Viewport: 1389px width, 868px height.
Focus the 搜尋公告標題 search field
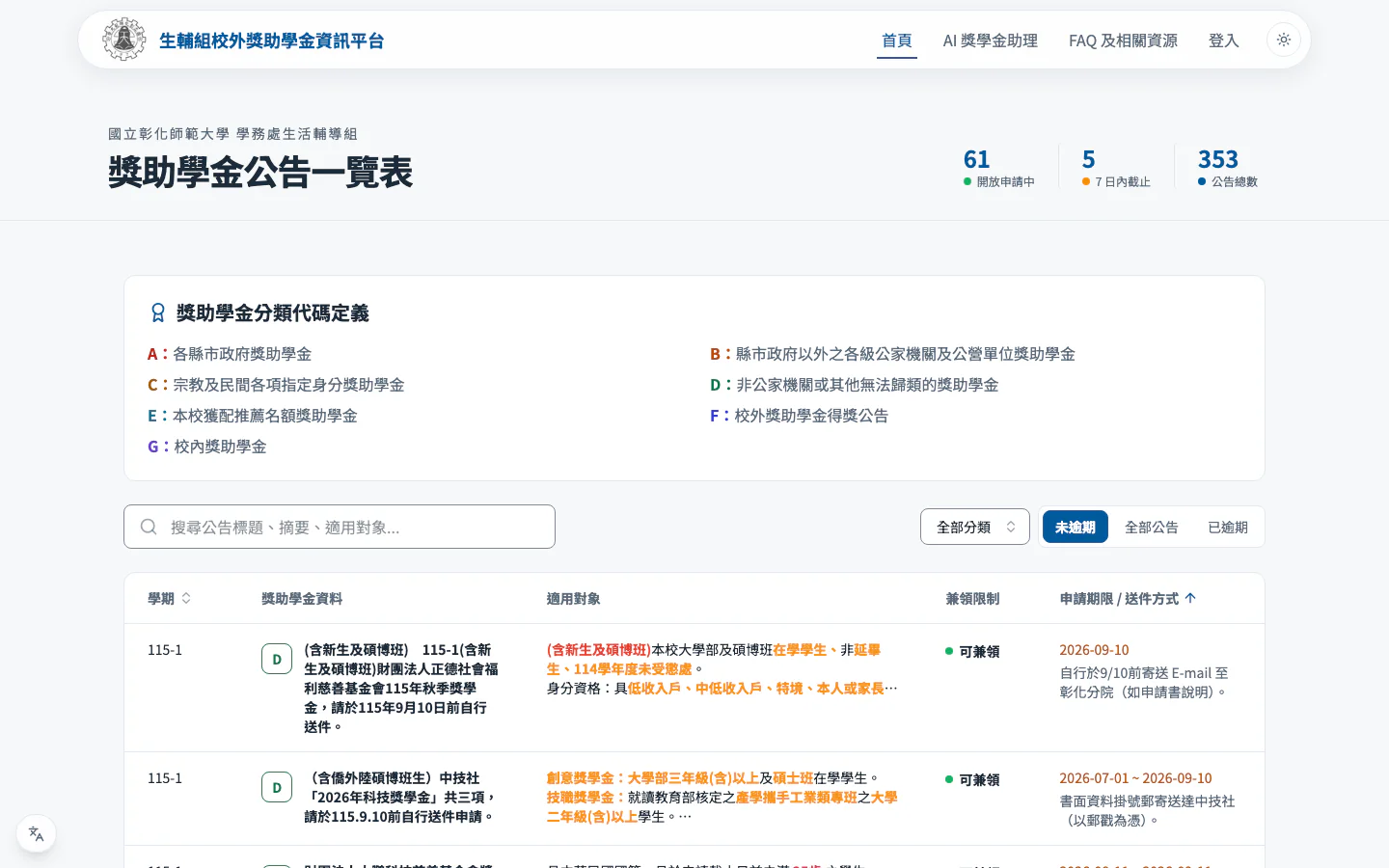point(340,527)
